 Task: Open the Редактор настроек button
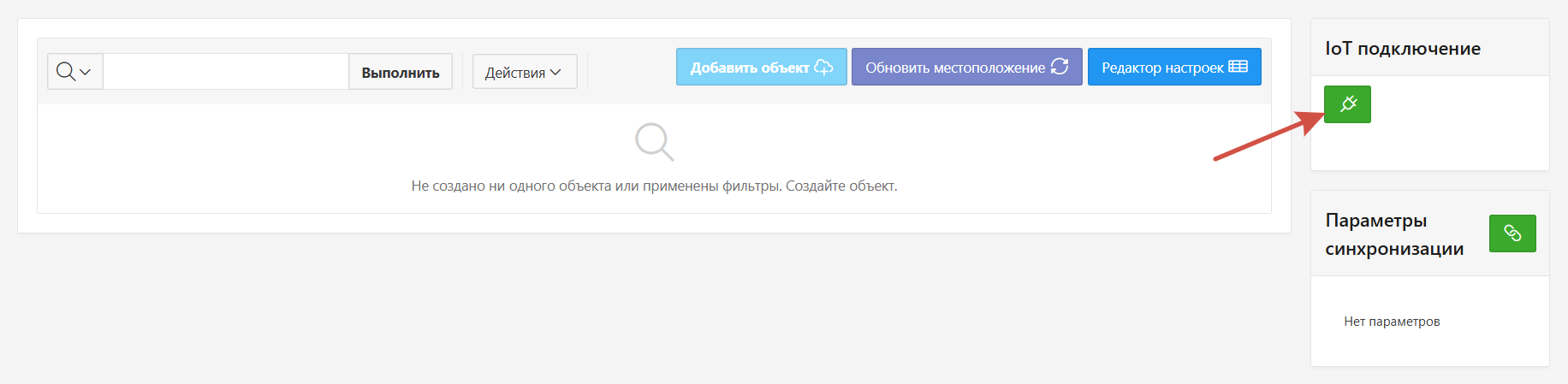[1174, 67]
